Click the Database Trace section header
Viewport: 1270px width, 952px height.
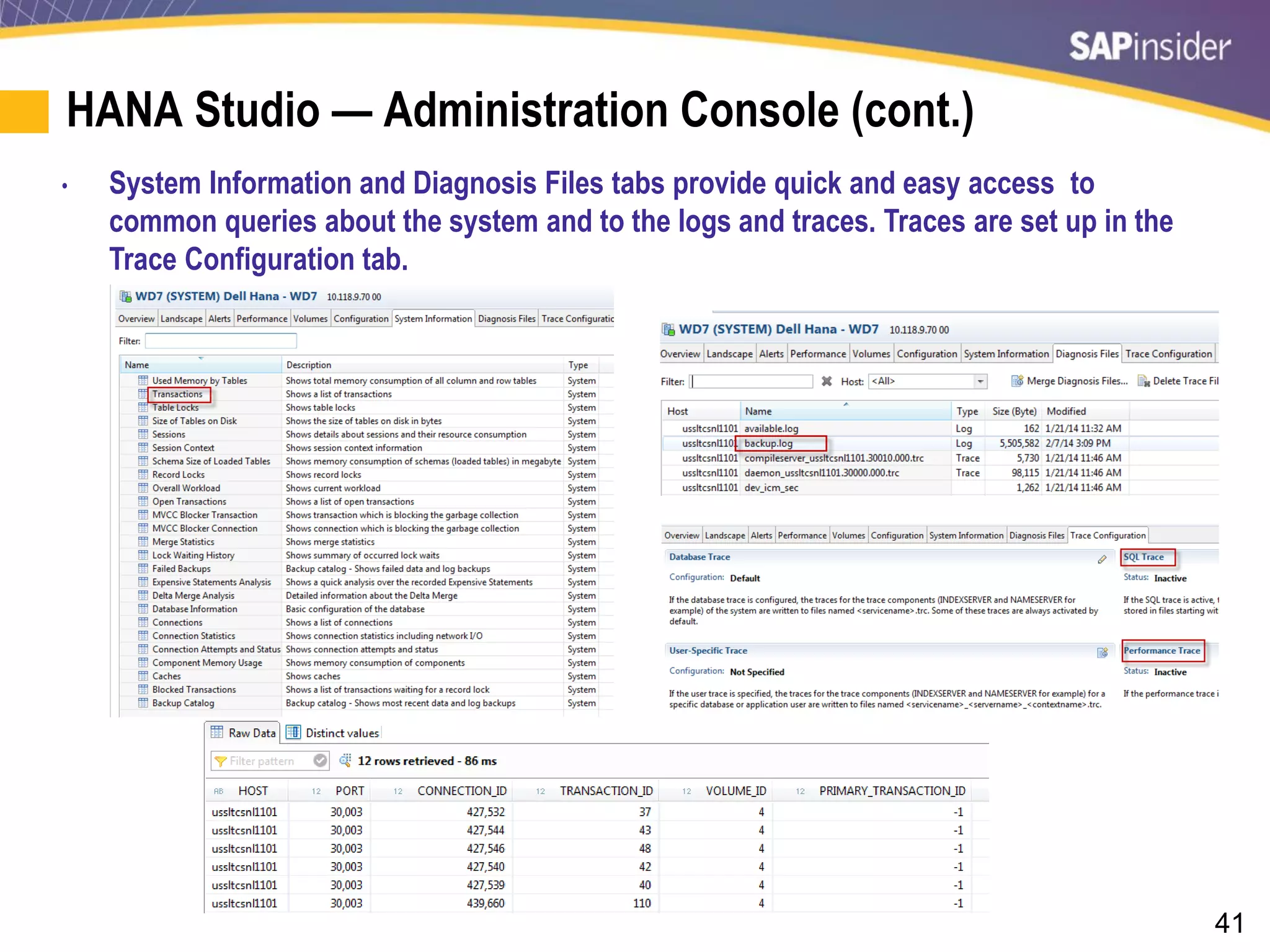click(699, 557)
